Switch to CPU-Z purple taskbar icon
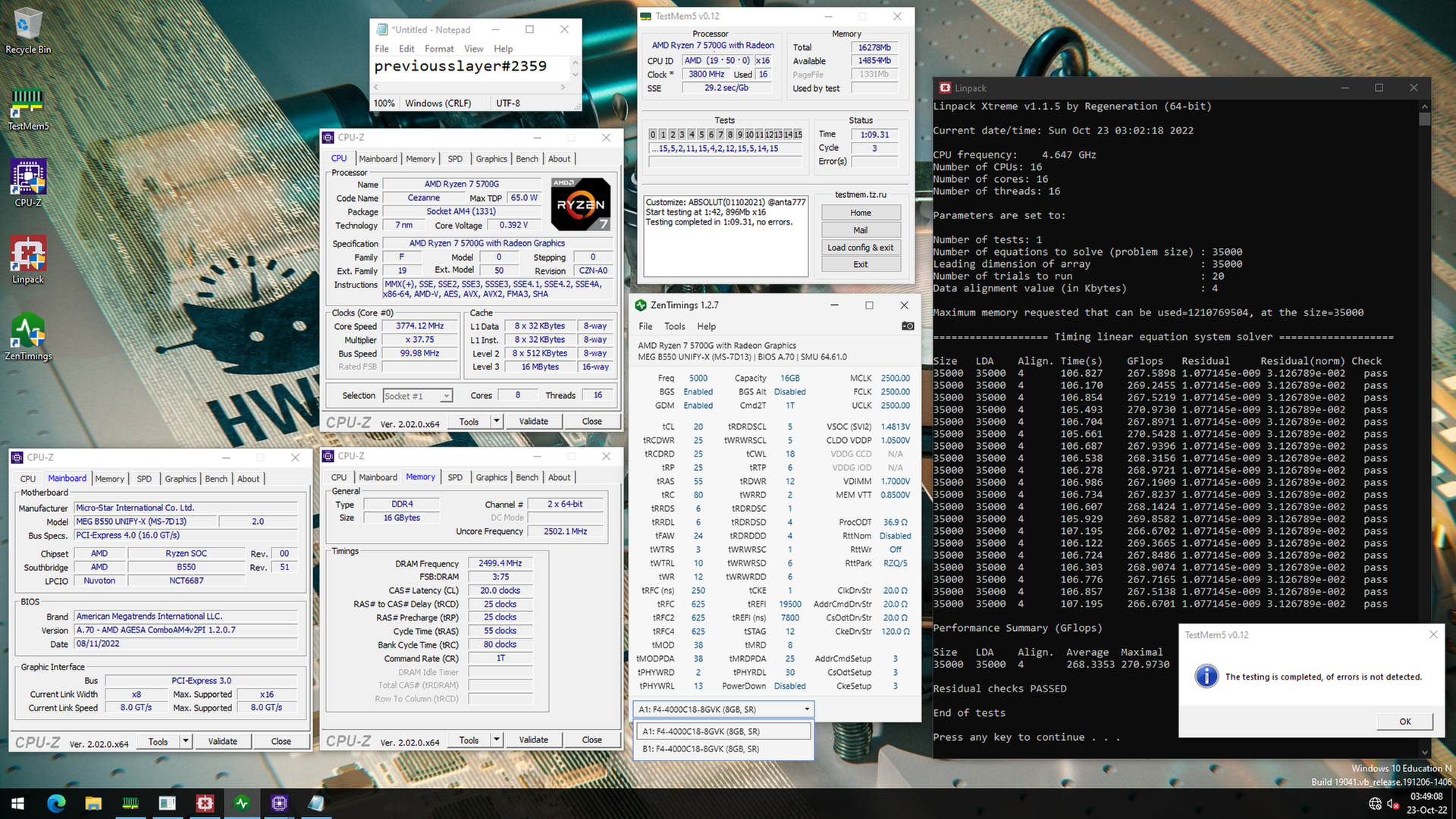The image size is (1456, 819). click(279, 803)
